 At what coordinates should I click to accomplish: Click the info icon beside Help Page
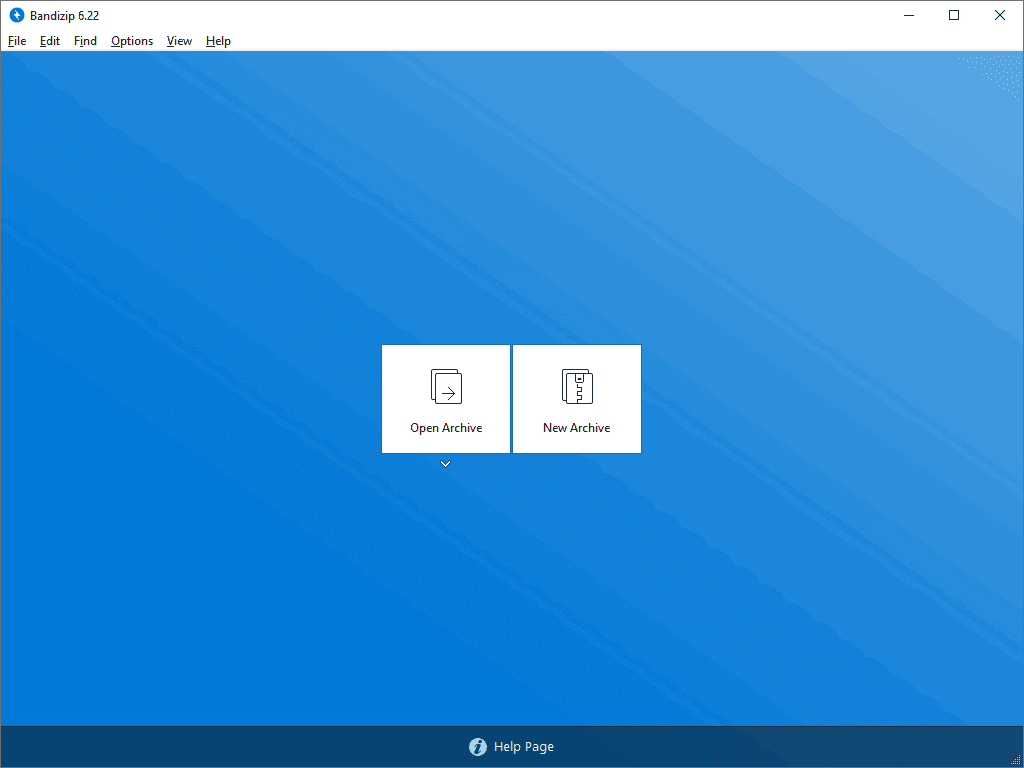point(478,746)
